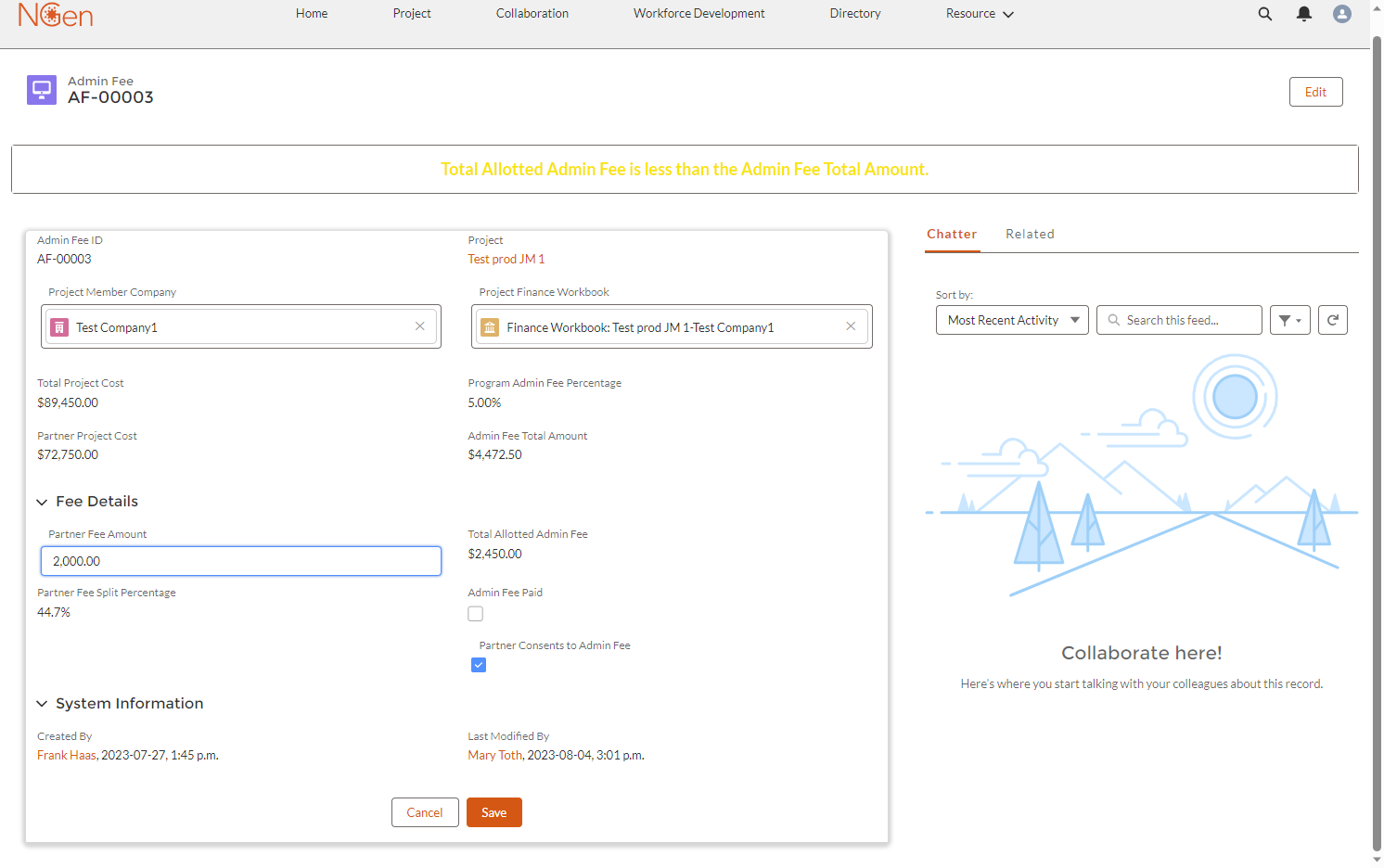Viewport: 1384px width, 868px height.
Task: Collapse the Fee Details section
Action: coord(42,502)
